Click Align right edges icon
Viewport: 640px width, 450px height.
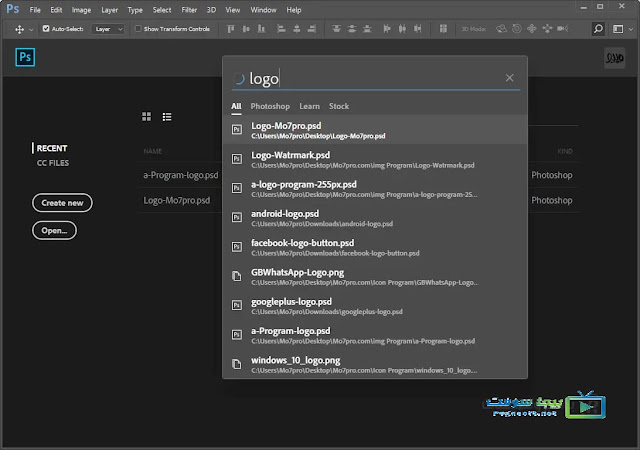click(312, 29)
